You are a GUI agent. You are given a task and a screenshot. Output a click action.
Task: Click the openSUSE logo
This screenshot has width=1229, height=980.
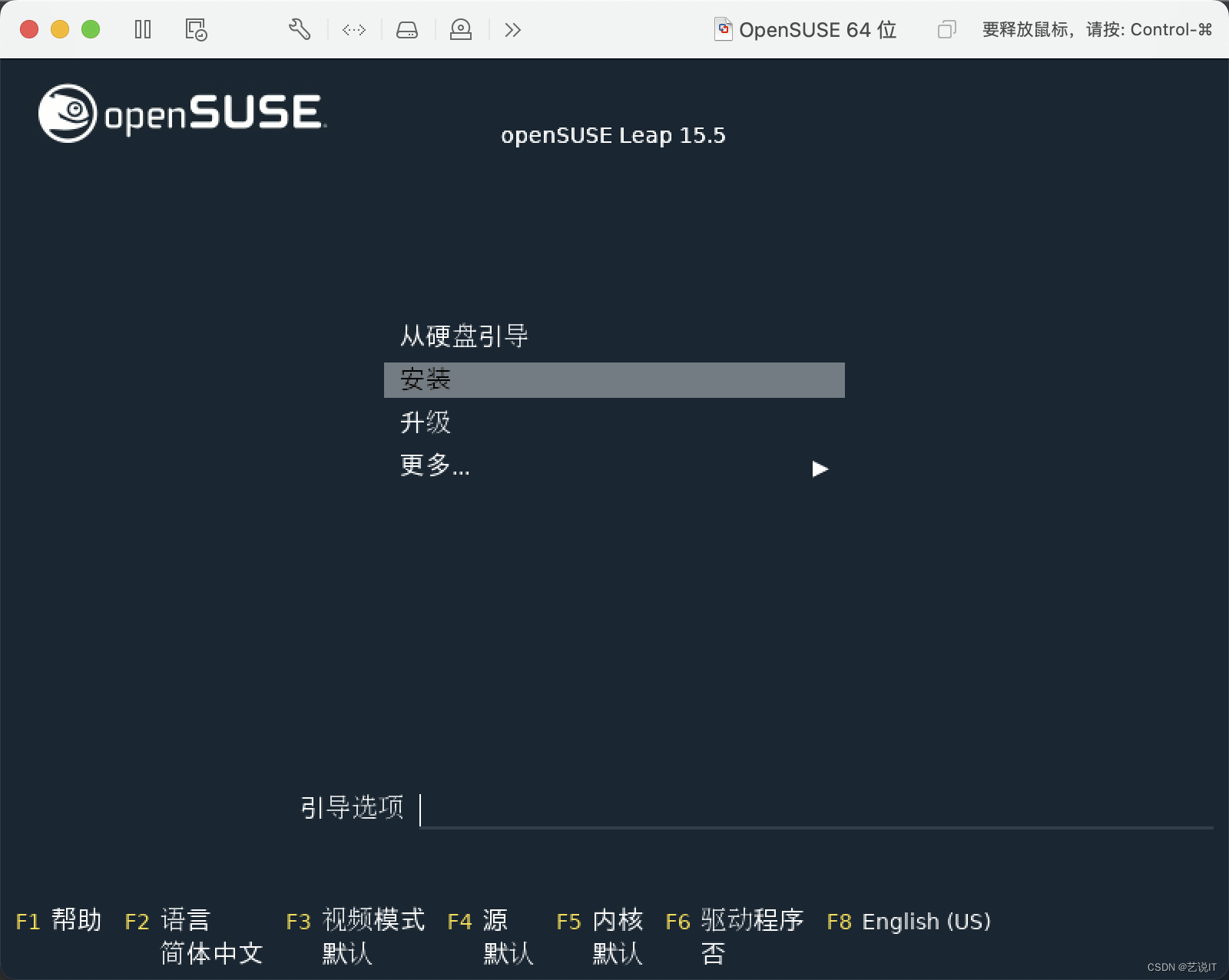point(183,114)
